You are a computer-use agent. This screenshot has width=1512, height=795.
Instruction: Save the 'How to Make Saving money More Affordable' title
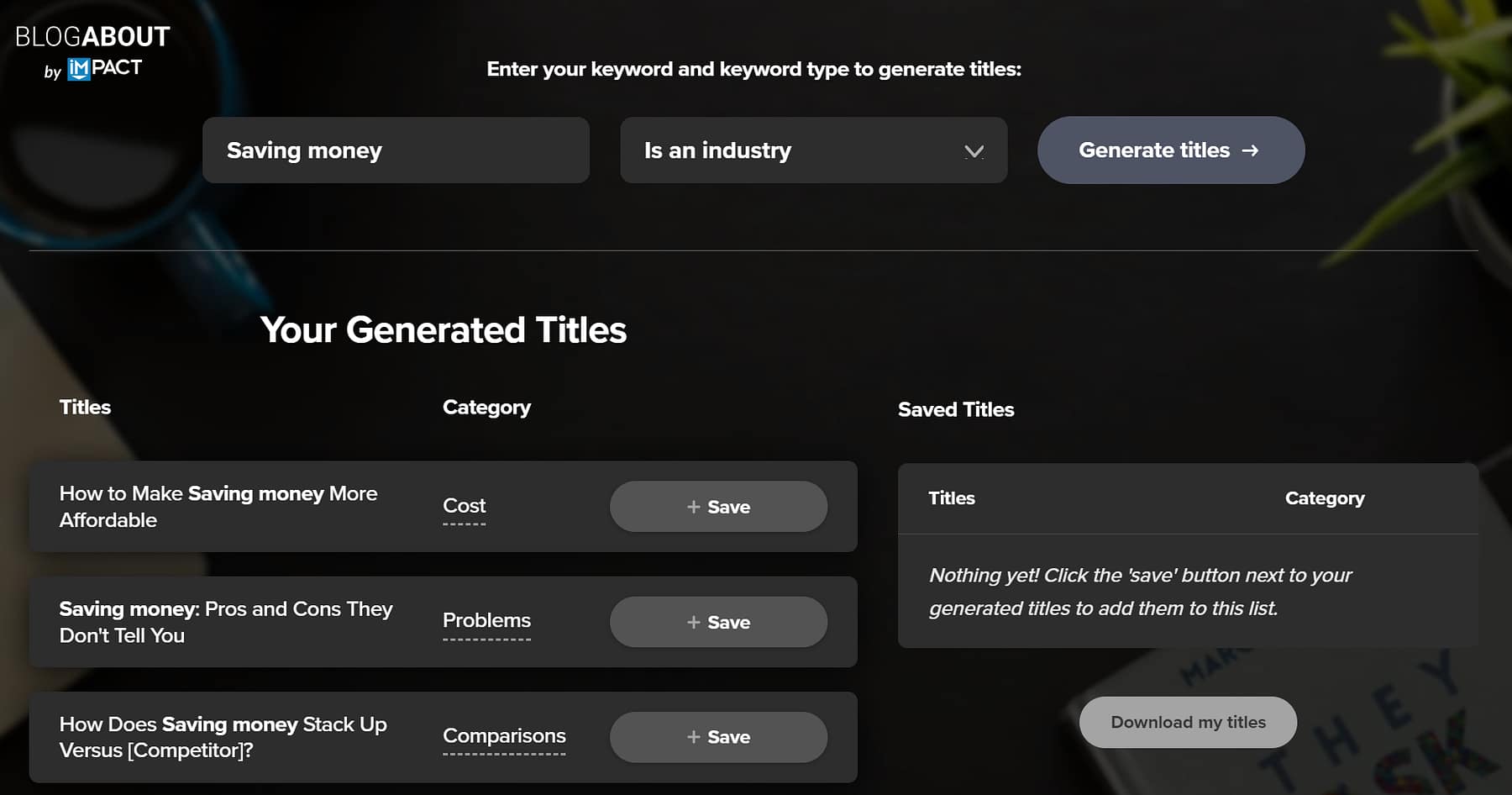(x=718, y=507)
